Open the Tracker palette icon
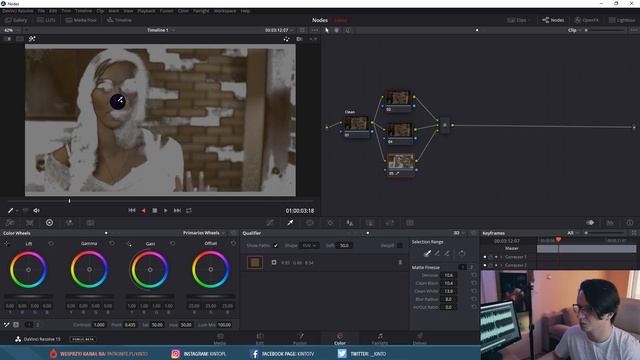The height and width of the screenshot is (360, 640). click(330, 223)
